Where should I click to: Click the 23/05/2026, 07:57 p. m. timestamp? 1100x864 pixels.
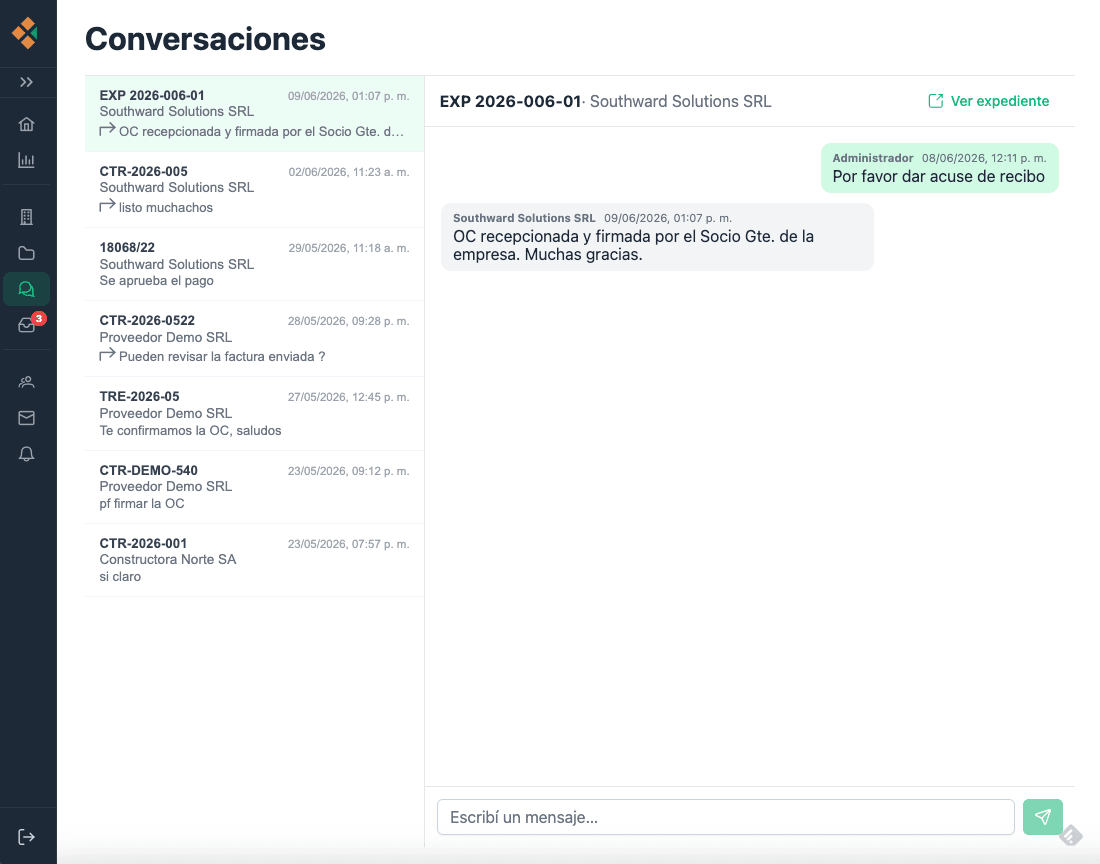pos(349,544)
